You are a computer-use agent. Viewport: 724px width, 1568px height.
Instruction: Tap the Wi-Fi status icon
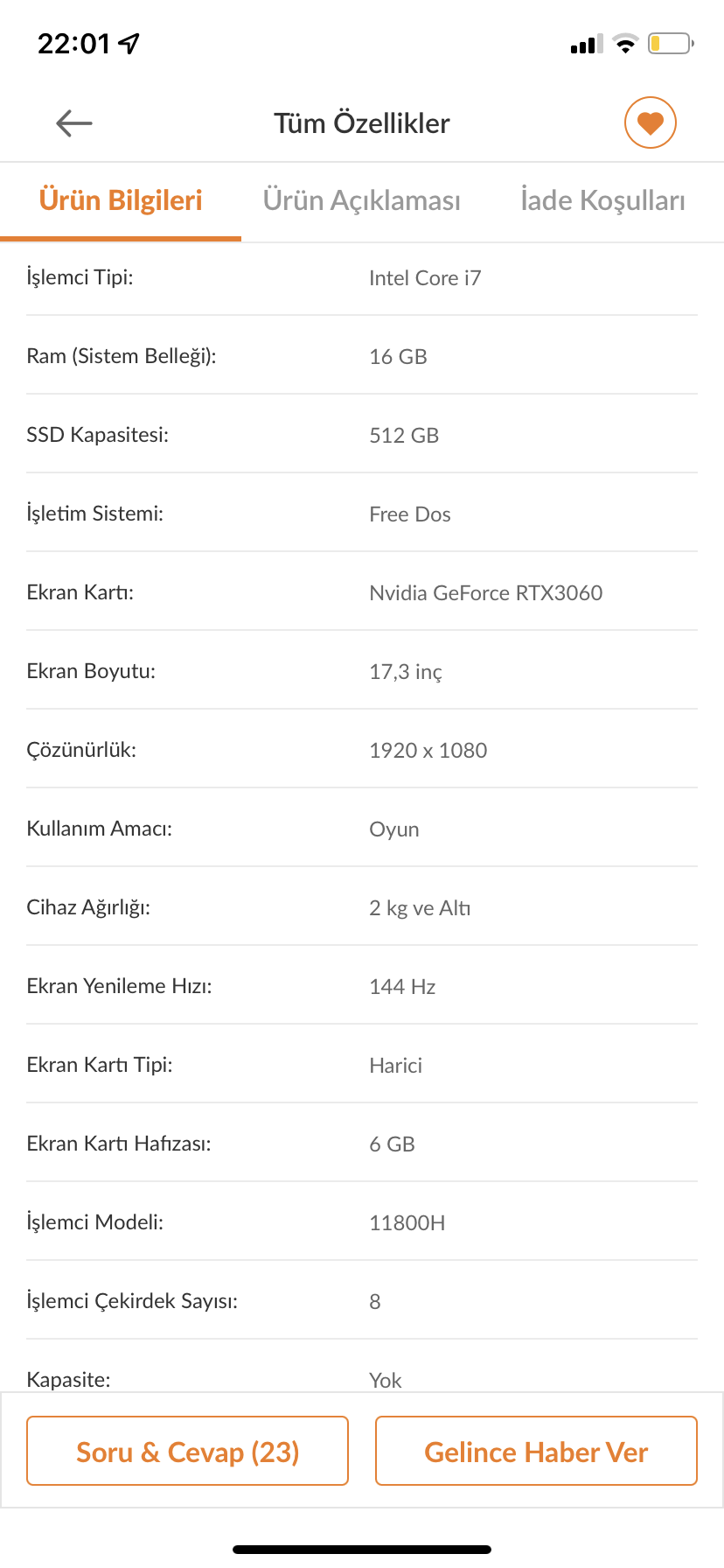click(625, 44)
